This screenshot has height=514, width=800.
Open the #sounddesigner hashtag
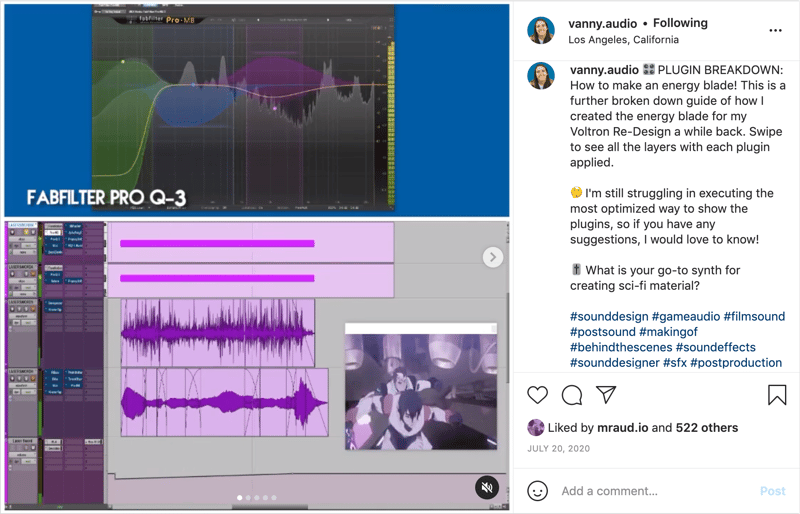tap(615, 363)
